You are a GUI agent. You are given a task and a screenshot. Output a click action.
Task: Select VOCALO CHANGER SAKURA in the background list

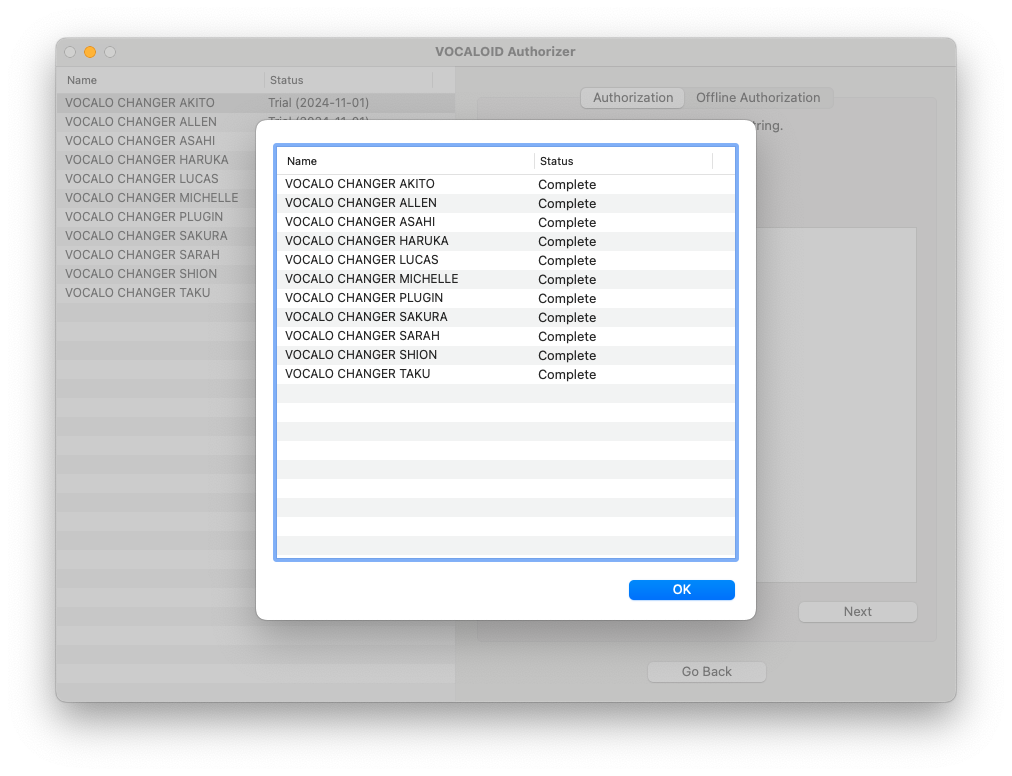click(146, 236)
